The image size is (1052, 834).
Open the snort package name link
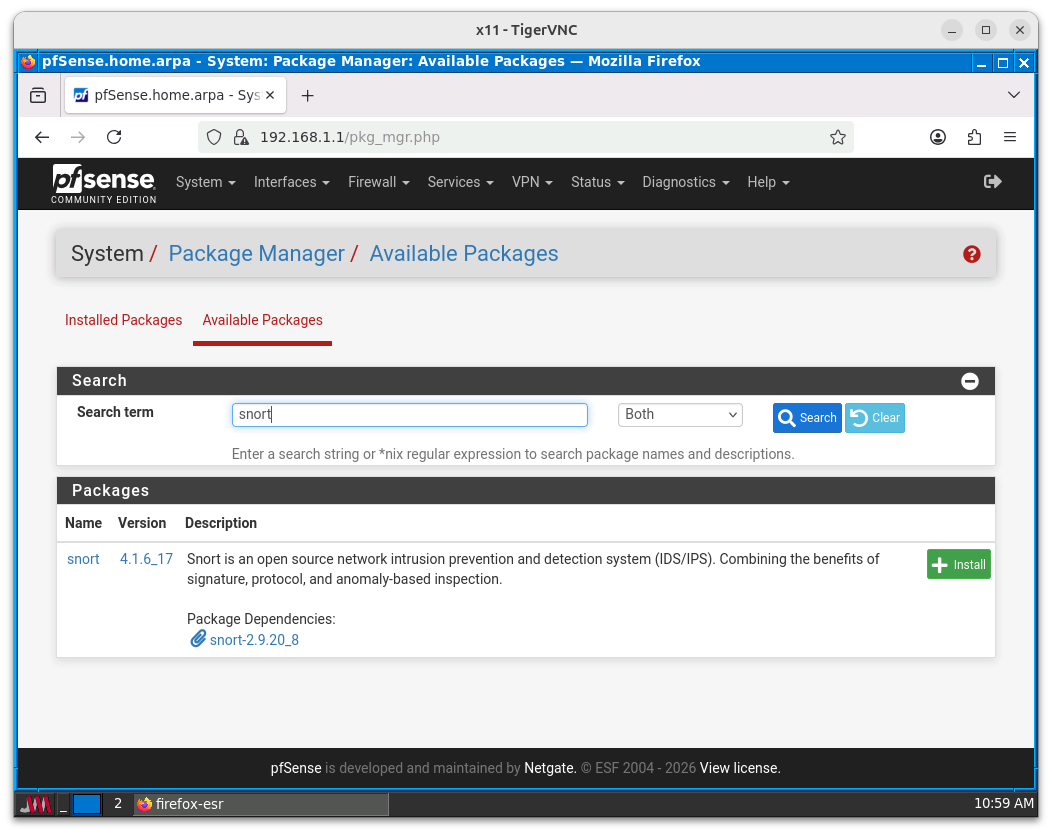click(83, 559)
